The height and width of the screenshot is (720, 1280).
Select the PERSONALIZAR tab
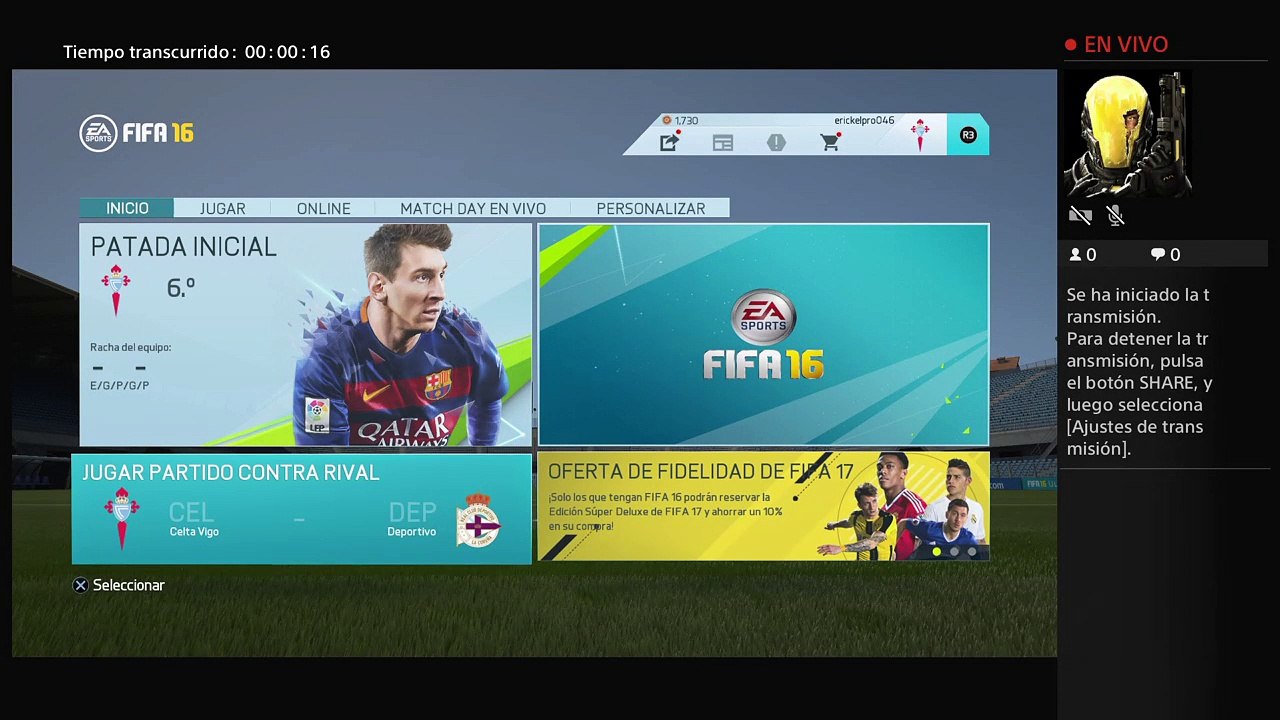click(x=651, y=208)
